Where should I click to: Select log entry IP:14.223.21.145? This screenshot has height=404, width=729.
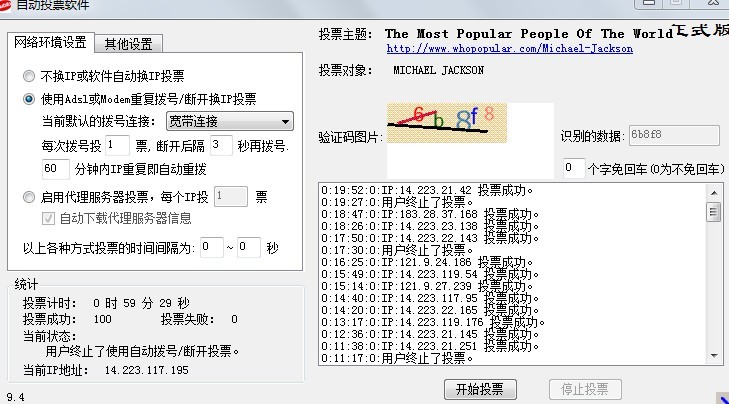[430, 334]
